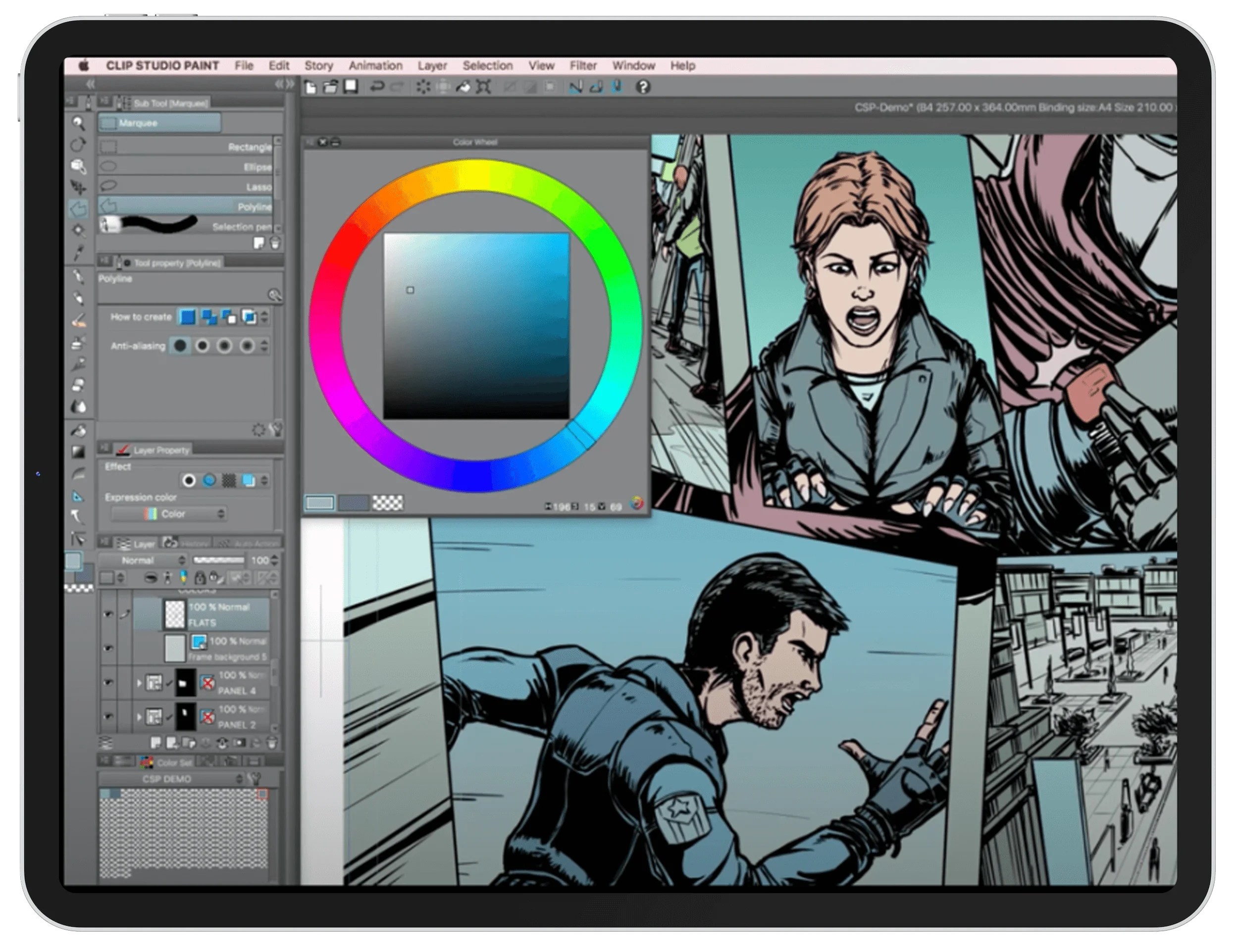Hide the FLATS layer visibility
The width and height of the screenshot is (1238, 952).
(109, 615)
